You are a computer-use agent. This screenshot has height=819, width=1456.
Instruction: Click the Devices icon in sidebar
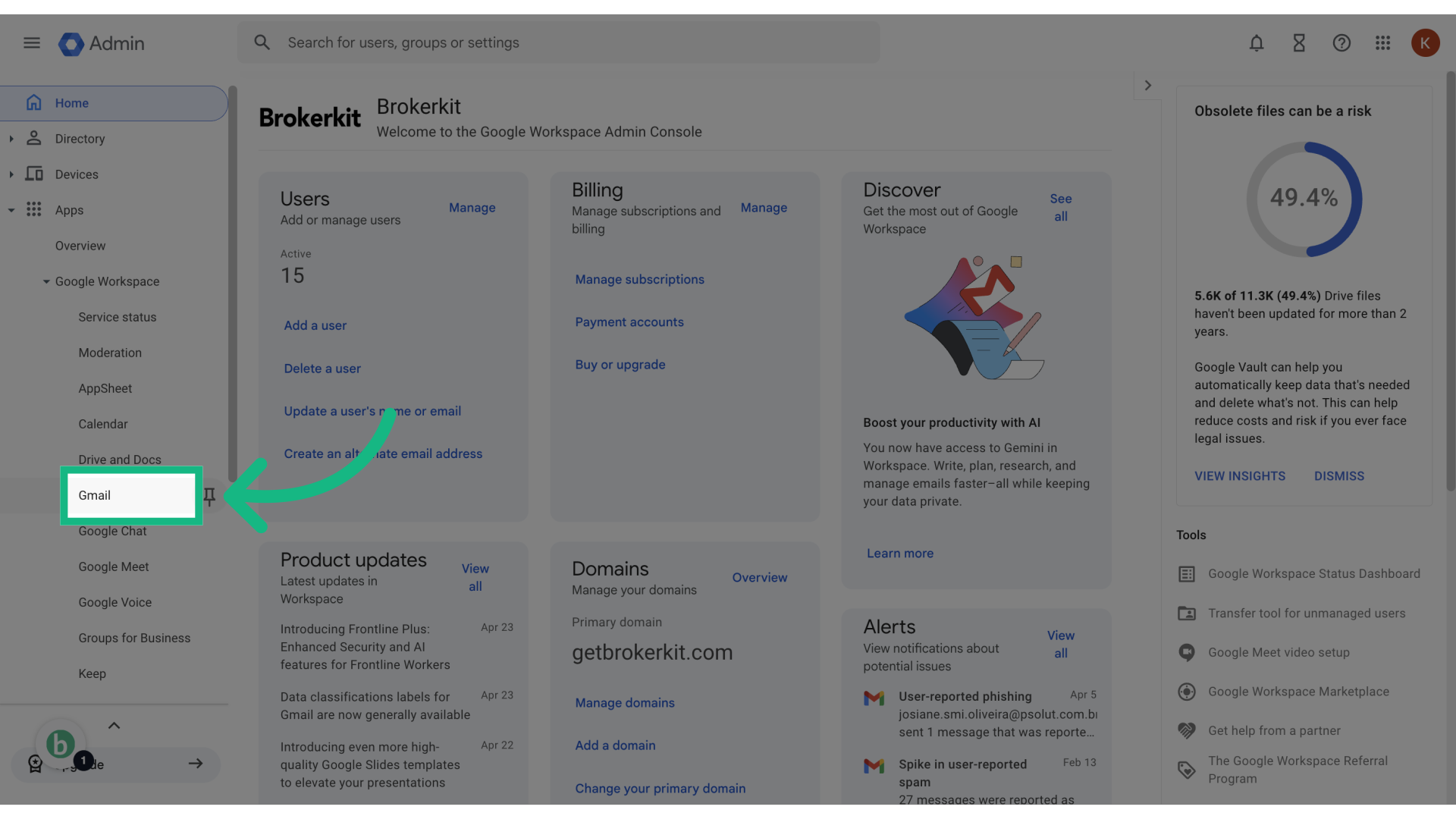(33, 174)
